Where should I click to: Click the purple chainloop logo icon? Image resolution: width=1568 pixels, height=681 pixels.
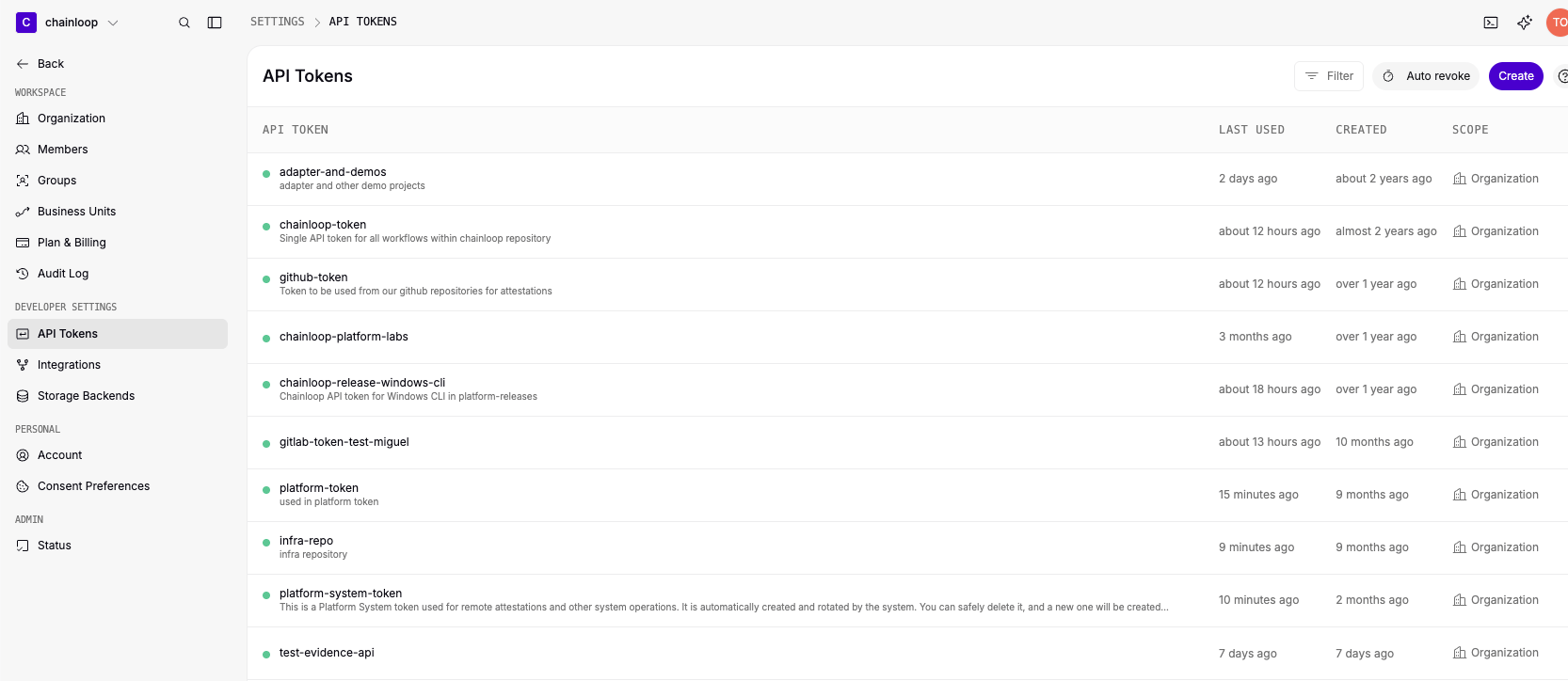(x=26, y=22)
